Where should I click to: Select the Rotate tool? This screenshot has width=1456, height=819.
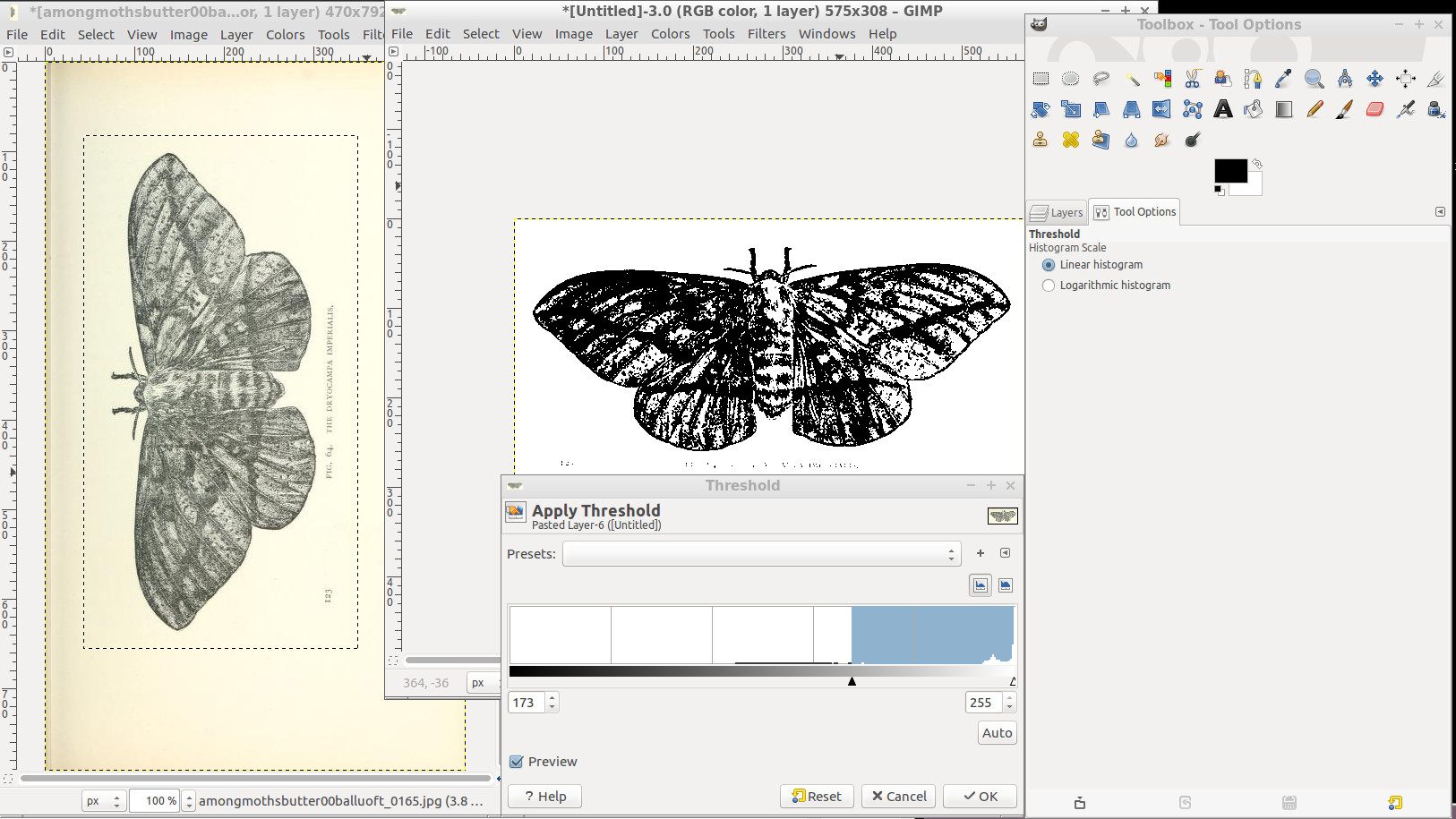click(x=1041, y=109)
